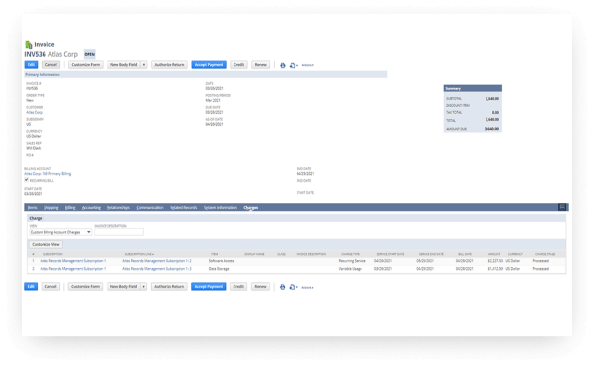Click the Amount column header

[494, 254]
